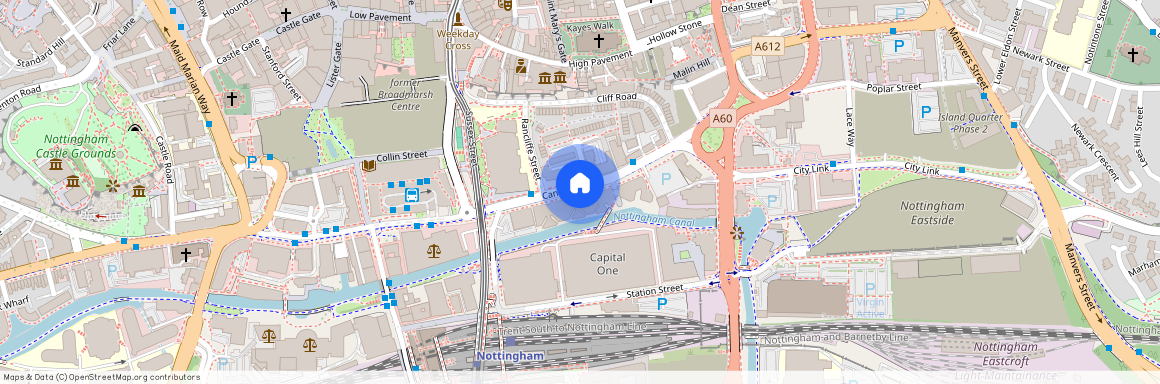The image size is (1160, 384).
Task: Click the Nottingham Castle Grounds label
Action: pyautogui.click(x=76, y=146)
